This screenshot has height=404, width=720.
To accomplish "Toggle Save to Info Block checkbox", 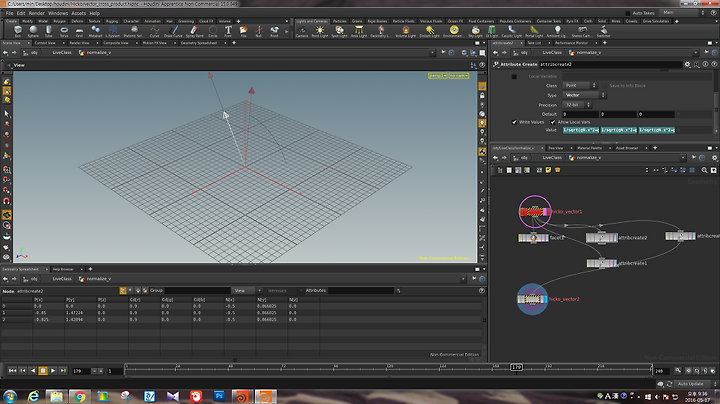I will [x=604, y=86].
